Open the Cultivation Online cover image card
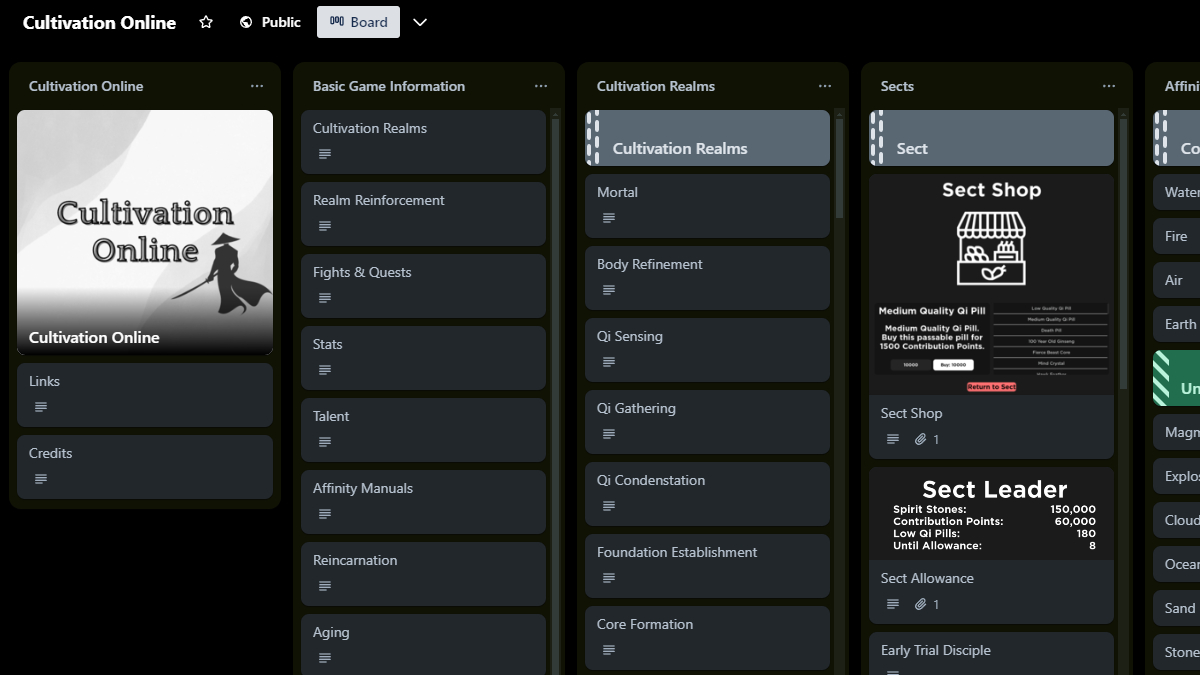Viewport: 1200px width, 675px height. 145,232
